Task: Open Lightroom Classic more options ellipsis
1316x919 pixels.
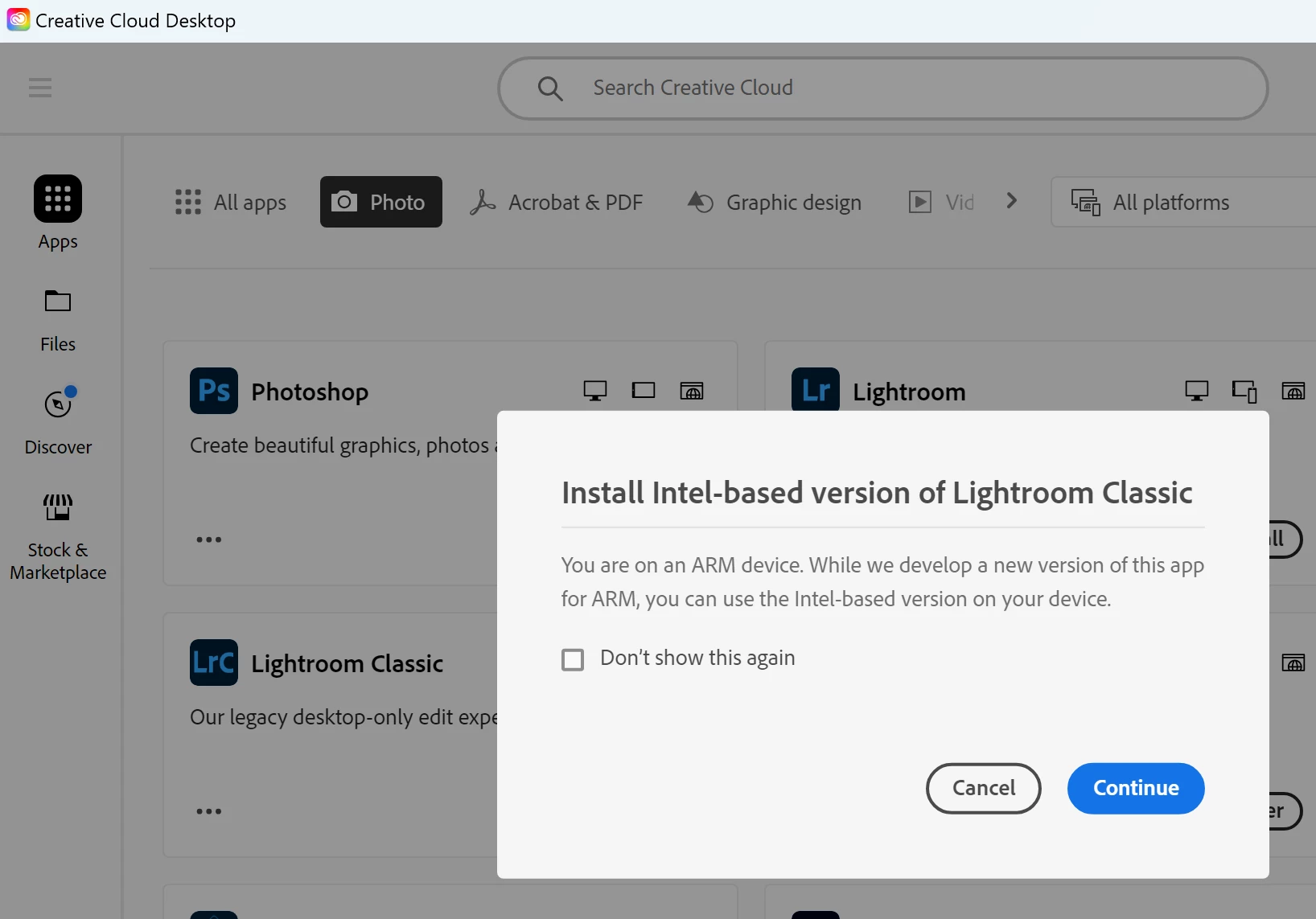Action: [x=209, y=811]
